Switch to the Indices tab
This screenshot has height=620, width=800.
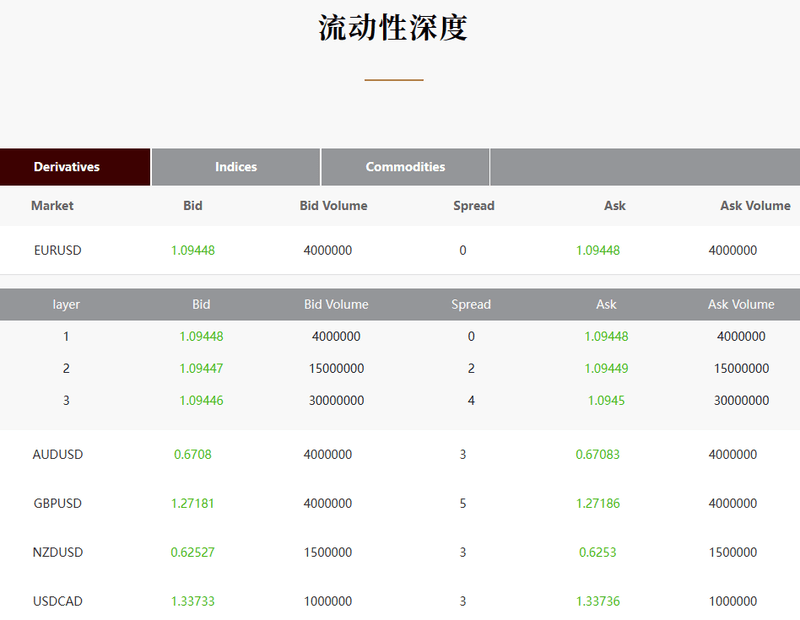pyautogui.click(x=235, y=166)
